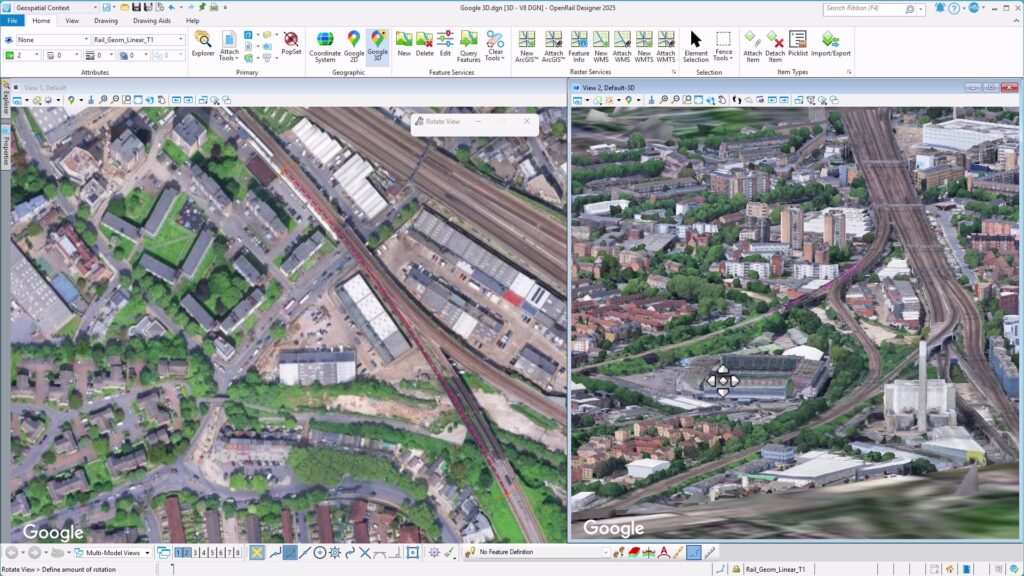Toggle view 8 in the view group buttons
Viewport: 1024px width, 576px height.
(x=238, y=552)
